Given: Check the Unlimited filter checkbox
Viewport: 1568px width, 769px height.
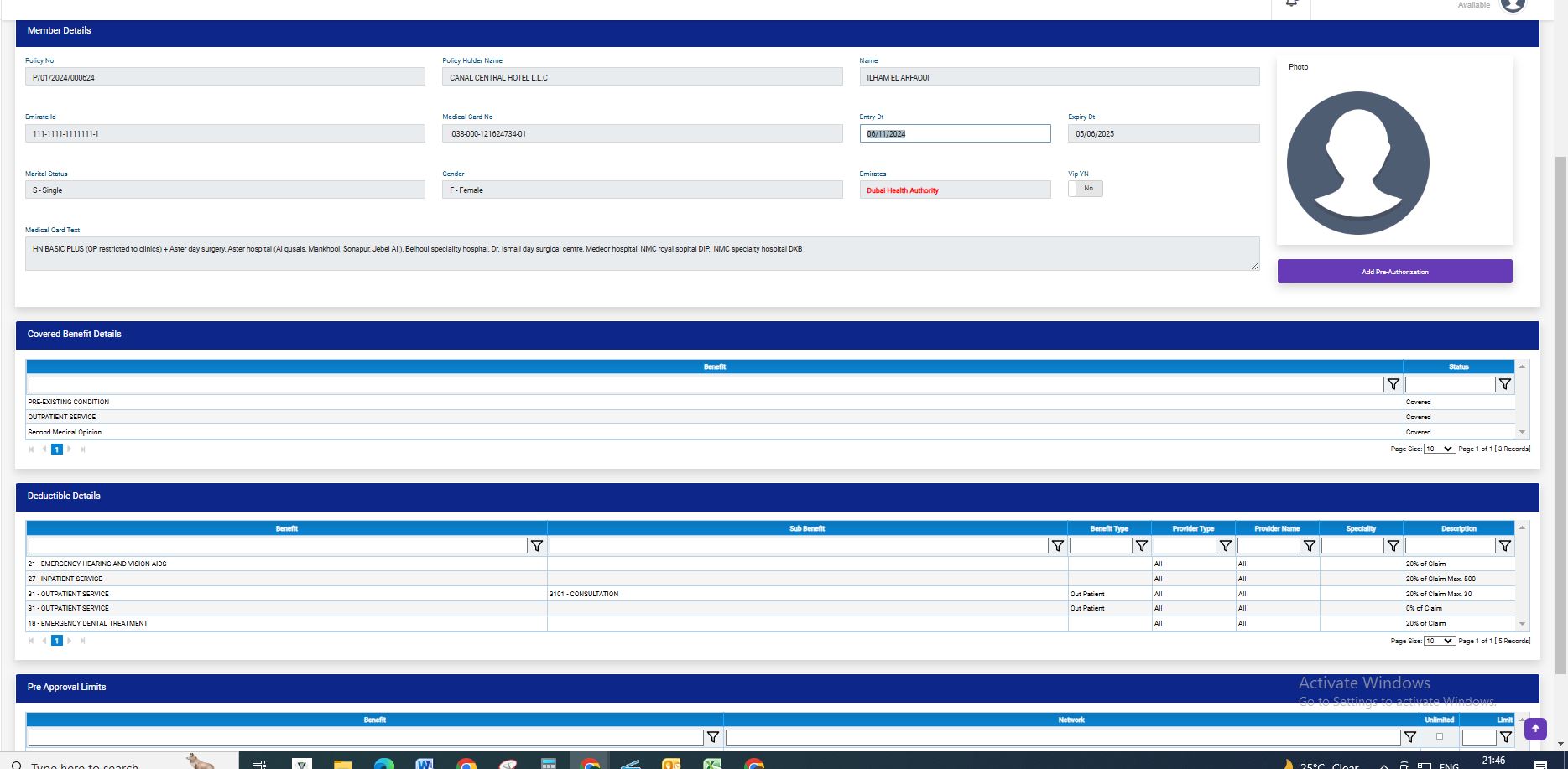Looking at the screenshot, I should (1440, 736).
